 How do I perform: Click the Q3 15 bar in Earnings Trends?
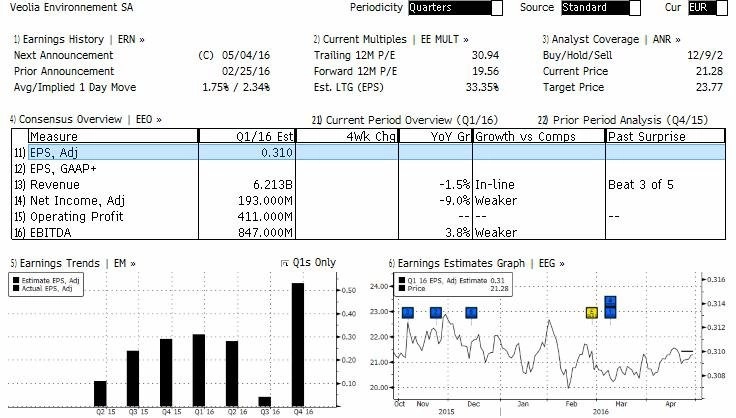point(133,379)
